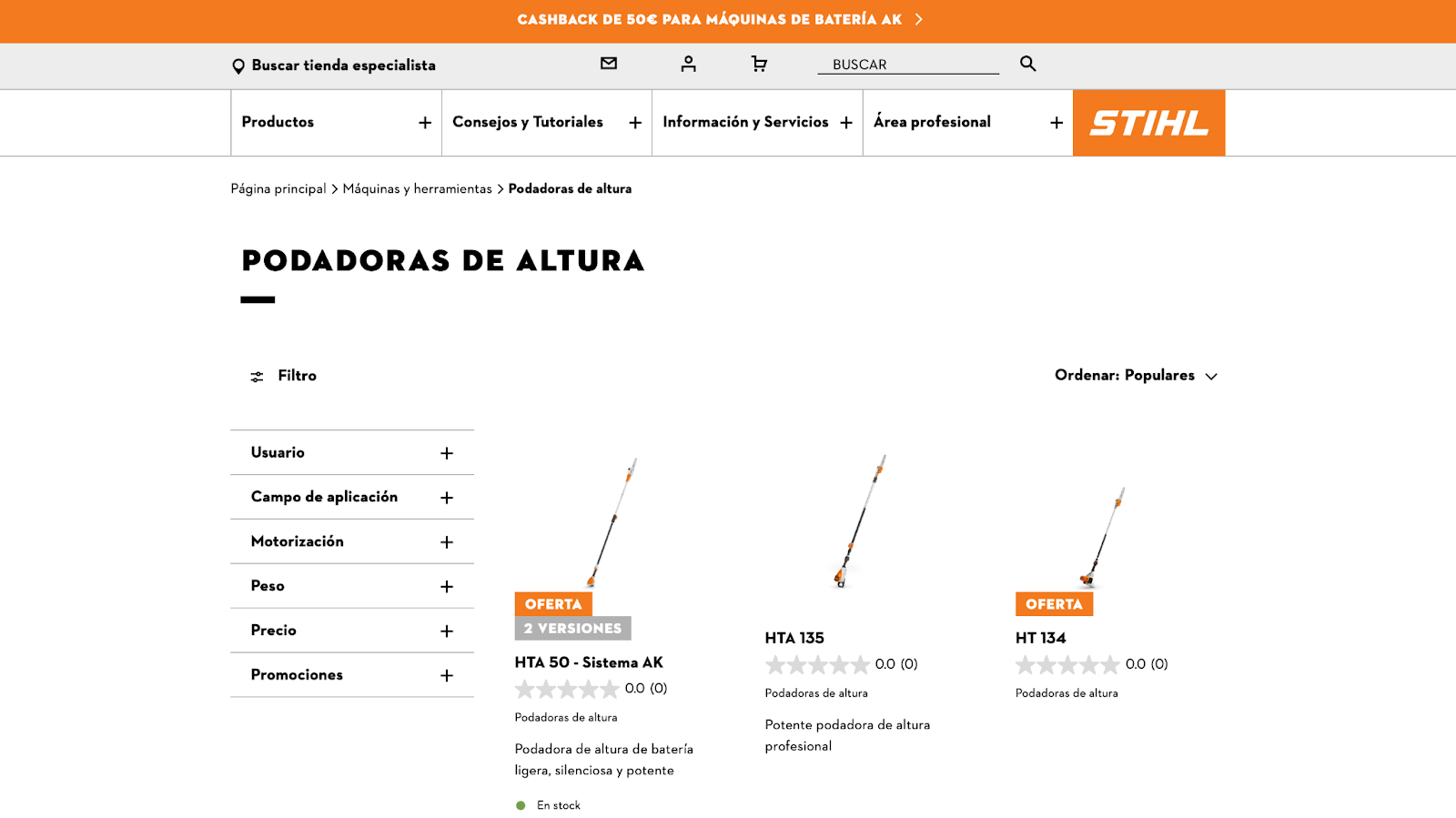1456x818 pixels.
Task: Expand Información y Servicios menu
Action: pyautogui.click(x=757, y=123)
